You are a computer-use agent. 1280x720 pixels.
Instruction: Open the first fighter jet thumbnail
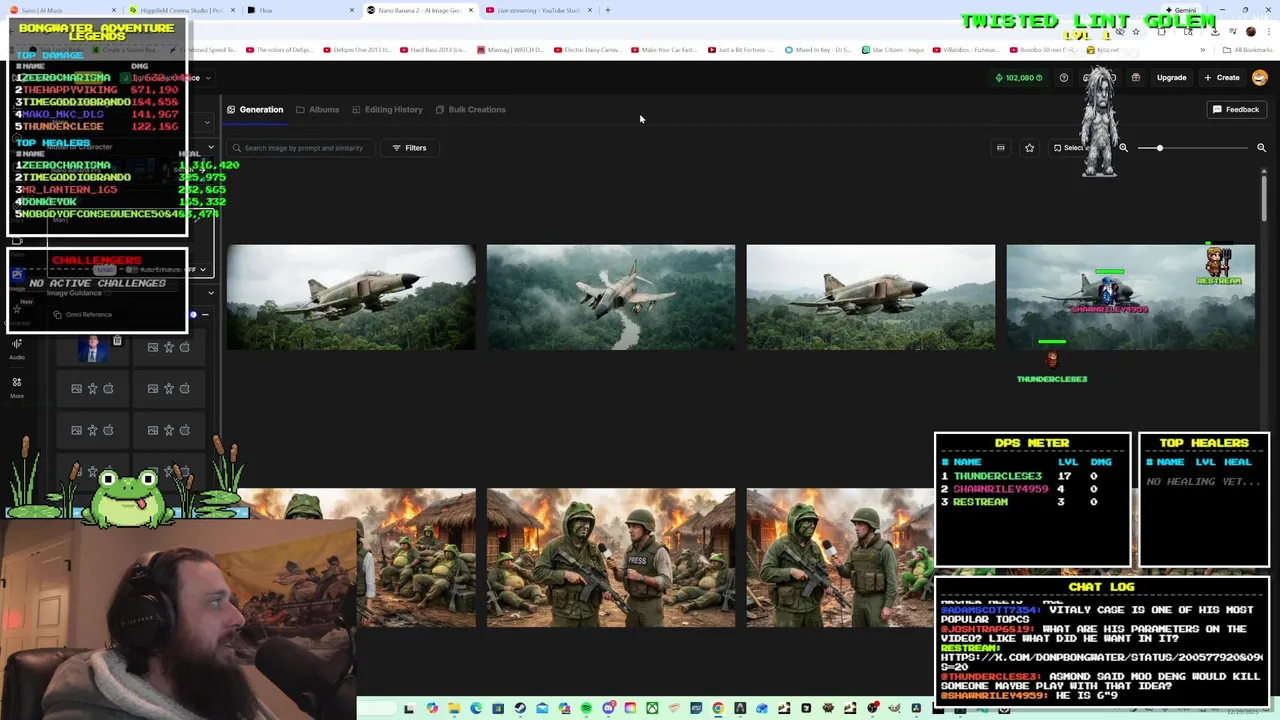pos(351,297)
